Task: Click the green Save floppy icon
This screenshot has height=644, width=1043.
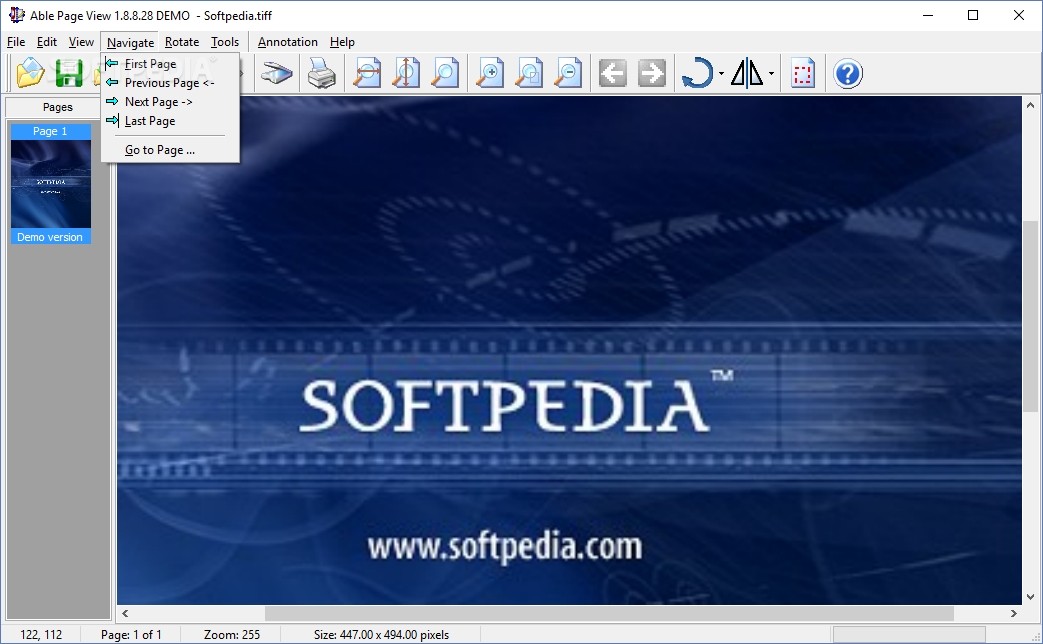Action: pos(69,73)
